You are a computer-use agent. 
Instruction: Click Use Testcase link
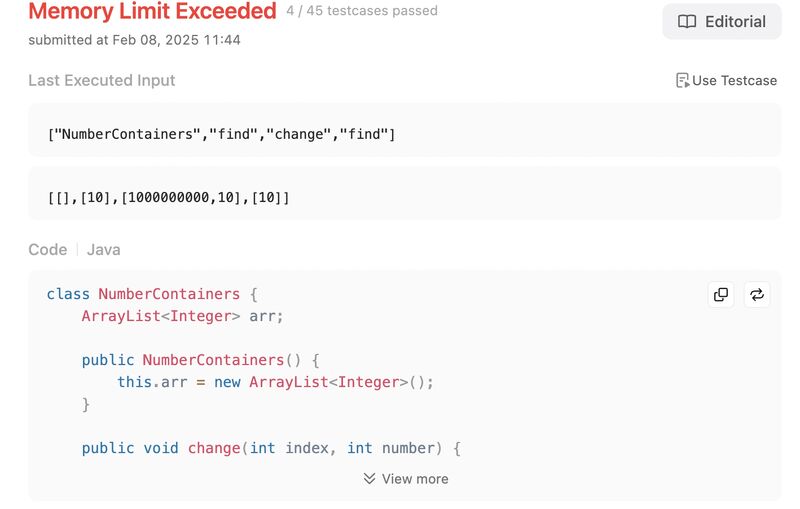coord(726,81)
